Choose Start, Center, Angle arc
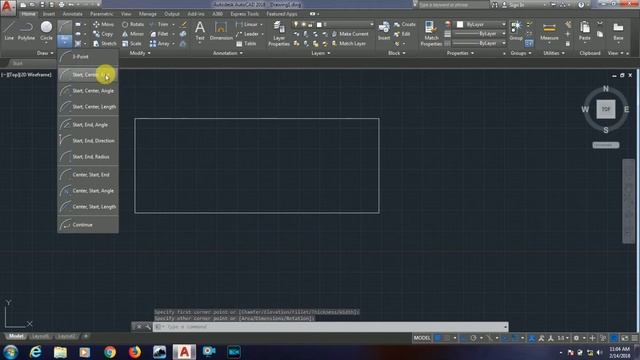The height and width of the screenshot is (360, 640). [x=88, y=91]
